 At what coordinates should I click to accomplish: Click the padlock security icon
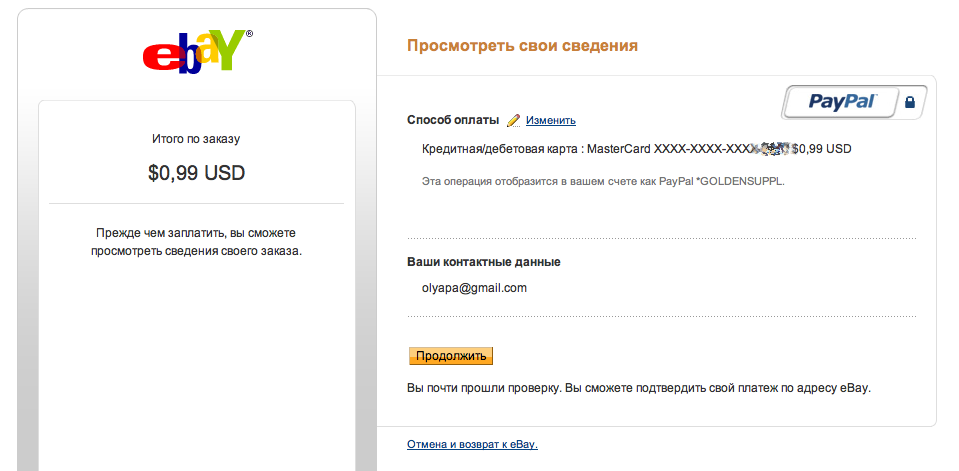tap(909, 102)
